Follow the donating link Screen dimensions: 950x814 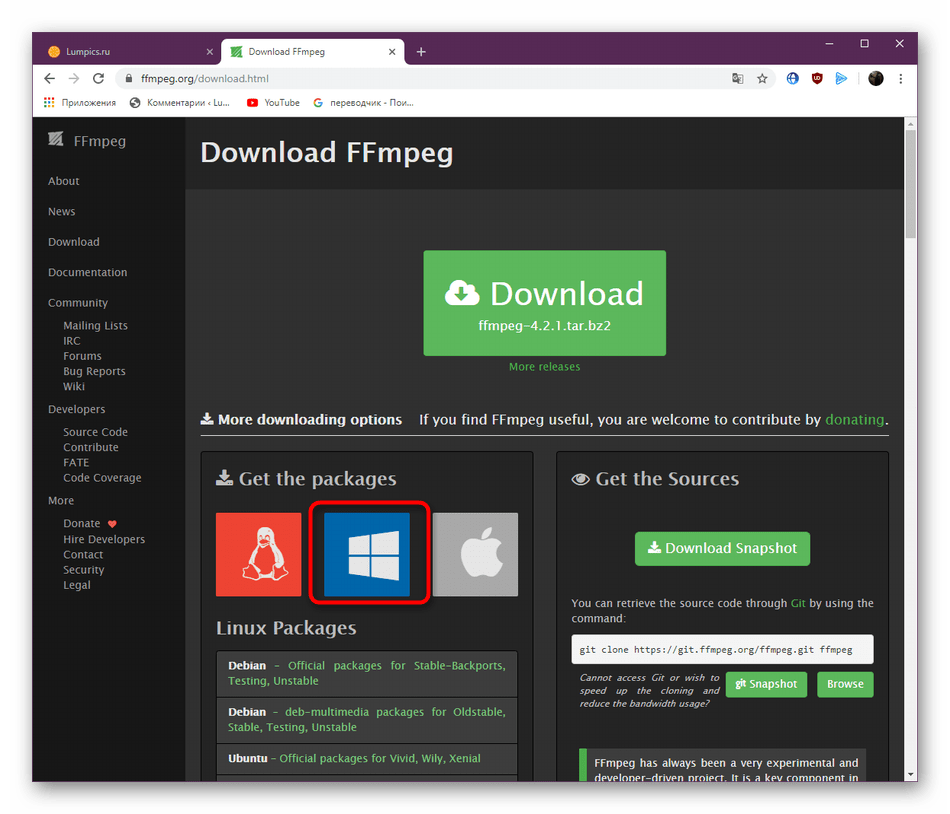854,419
